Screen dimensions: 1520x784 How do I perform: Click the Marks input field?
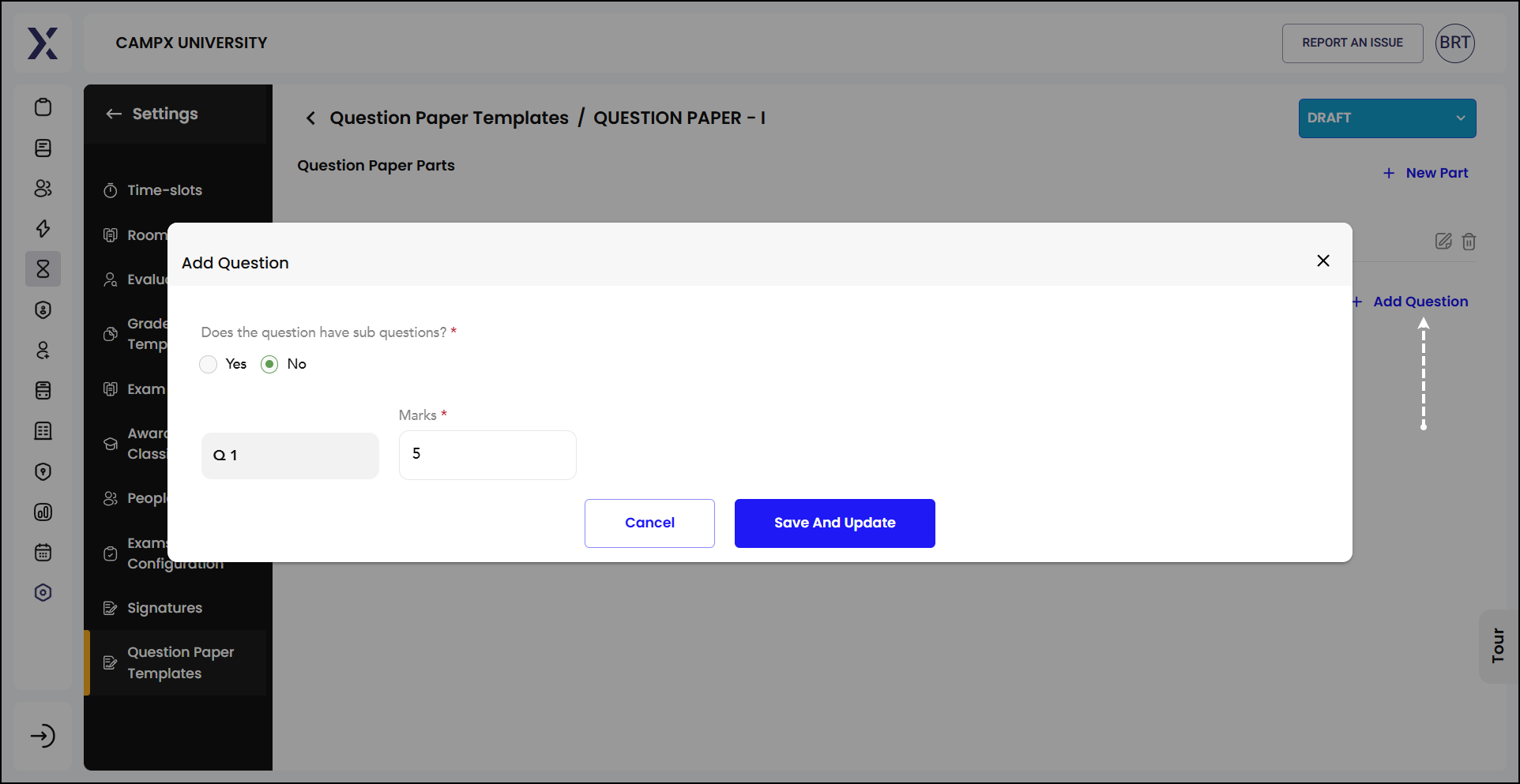tap(487, 455)
